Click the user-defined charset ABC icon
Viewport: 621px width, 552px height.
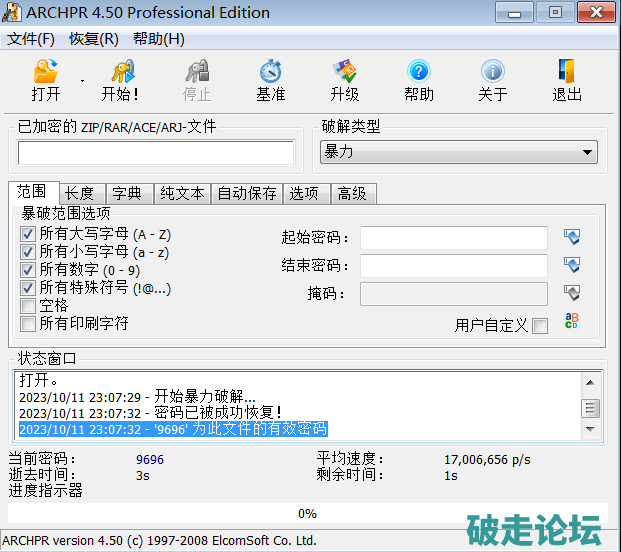point(572,321)
